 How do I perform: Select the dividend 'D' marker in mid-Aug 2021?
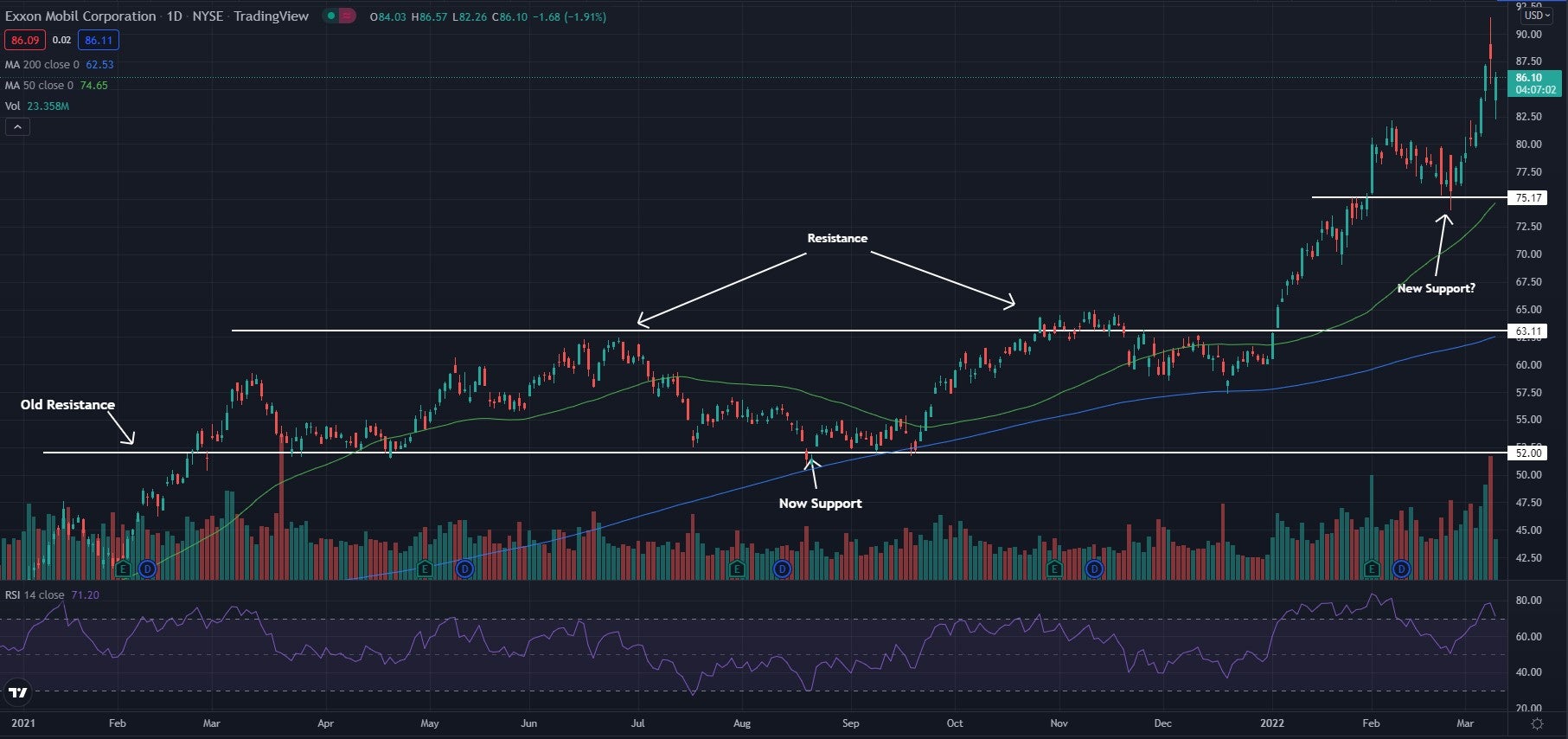point(782,569)
